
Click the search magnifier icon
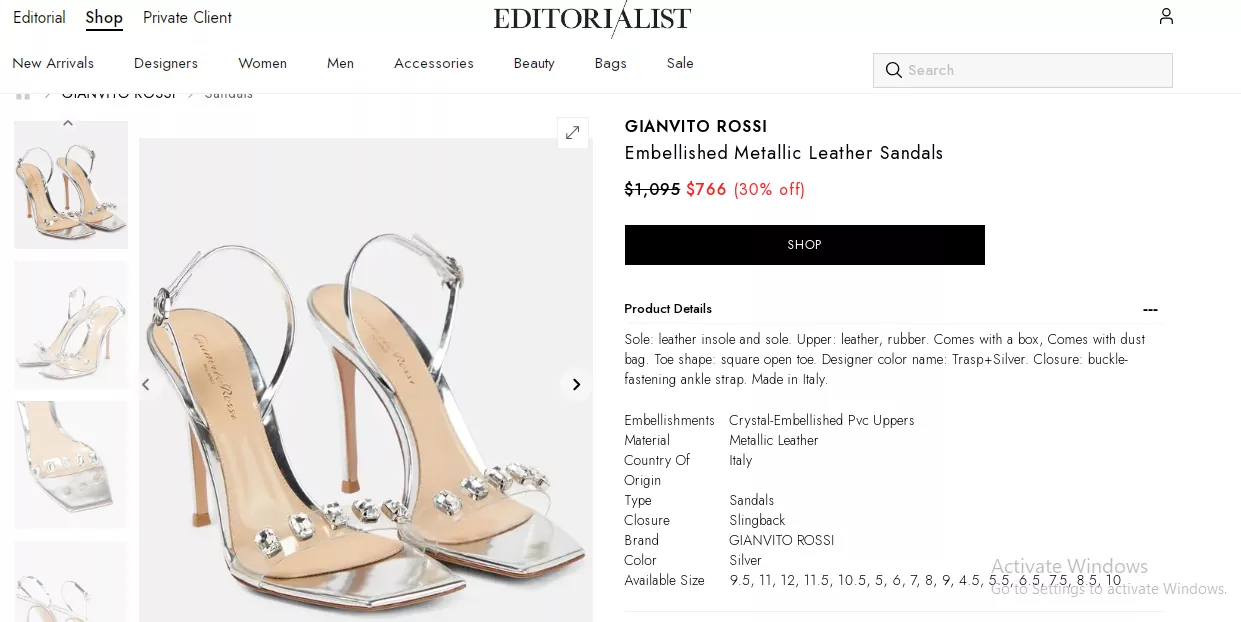(894, 70)
